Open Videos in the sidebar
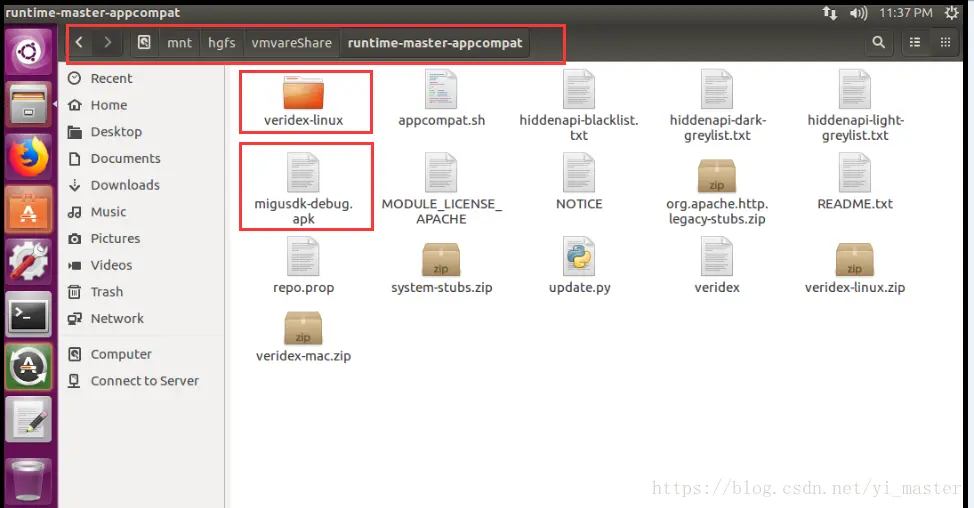Viewport: 974px width, 508px height. point(111,265)
